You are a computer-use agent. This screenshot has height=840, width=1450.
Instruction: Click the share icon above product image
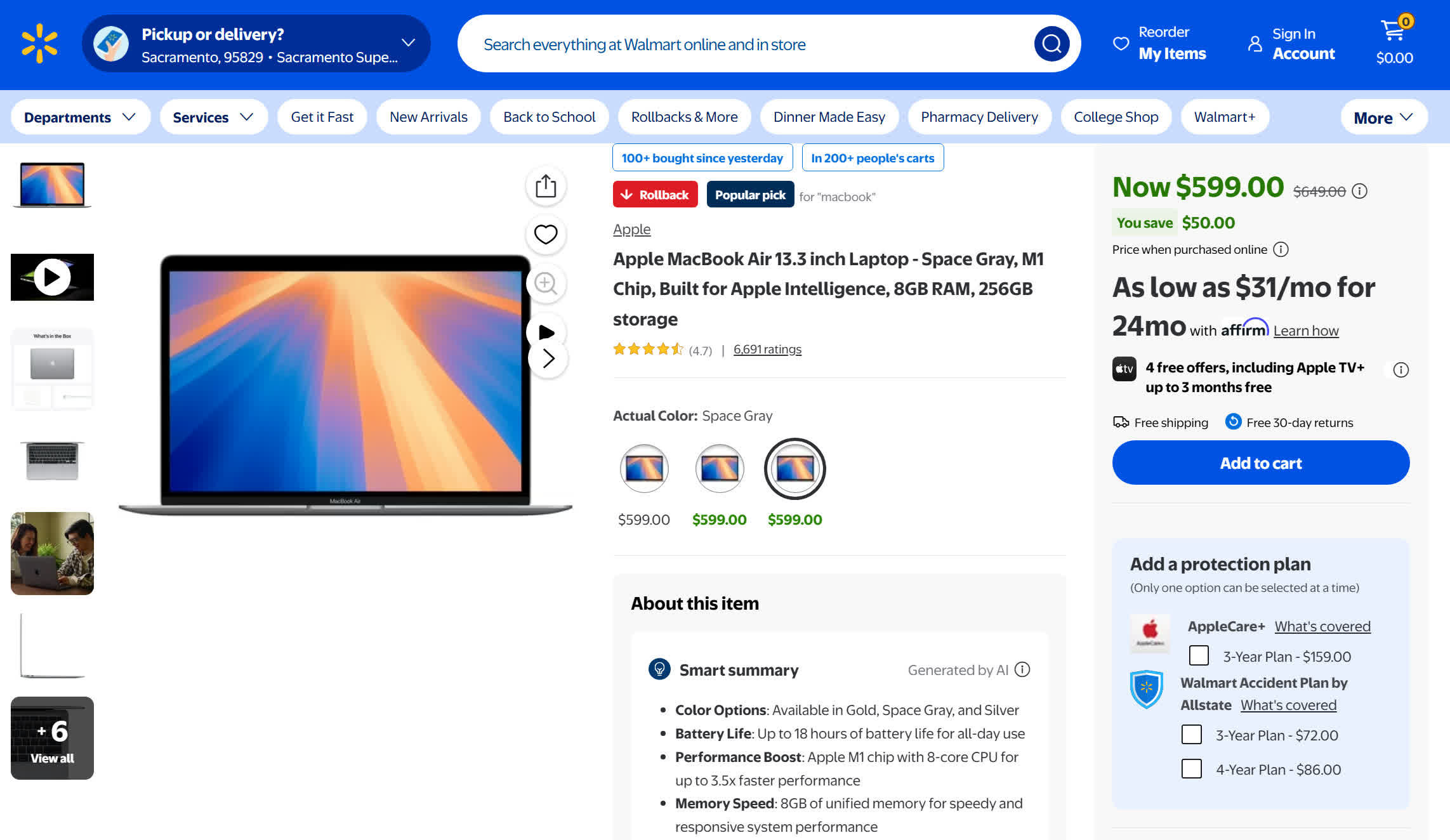(x=545, y=187)
